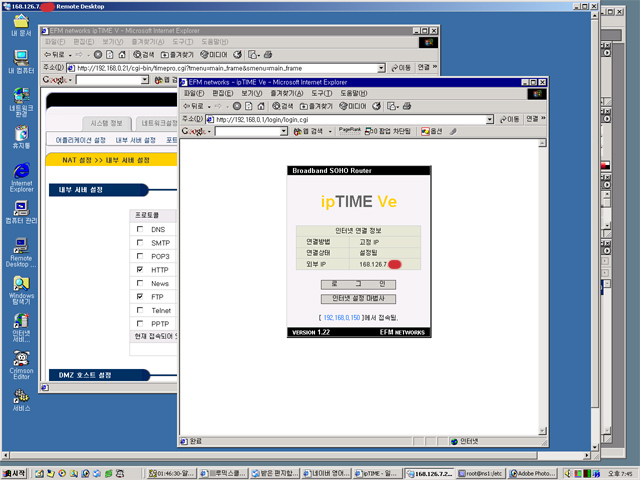Image resolution: width=640 pixels, height=480 pixels.
Task: Select System Info tab in back window
Action: tap(107, 123)
